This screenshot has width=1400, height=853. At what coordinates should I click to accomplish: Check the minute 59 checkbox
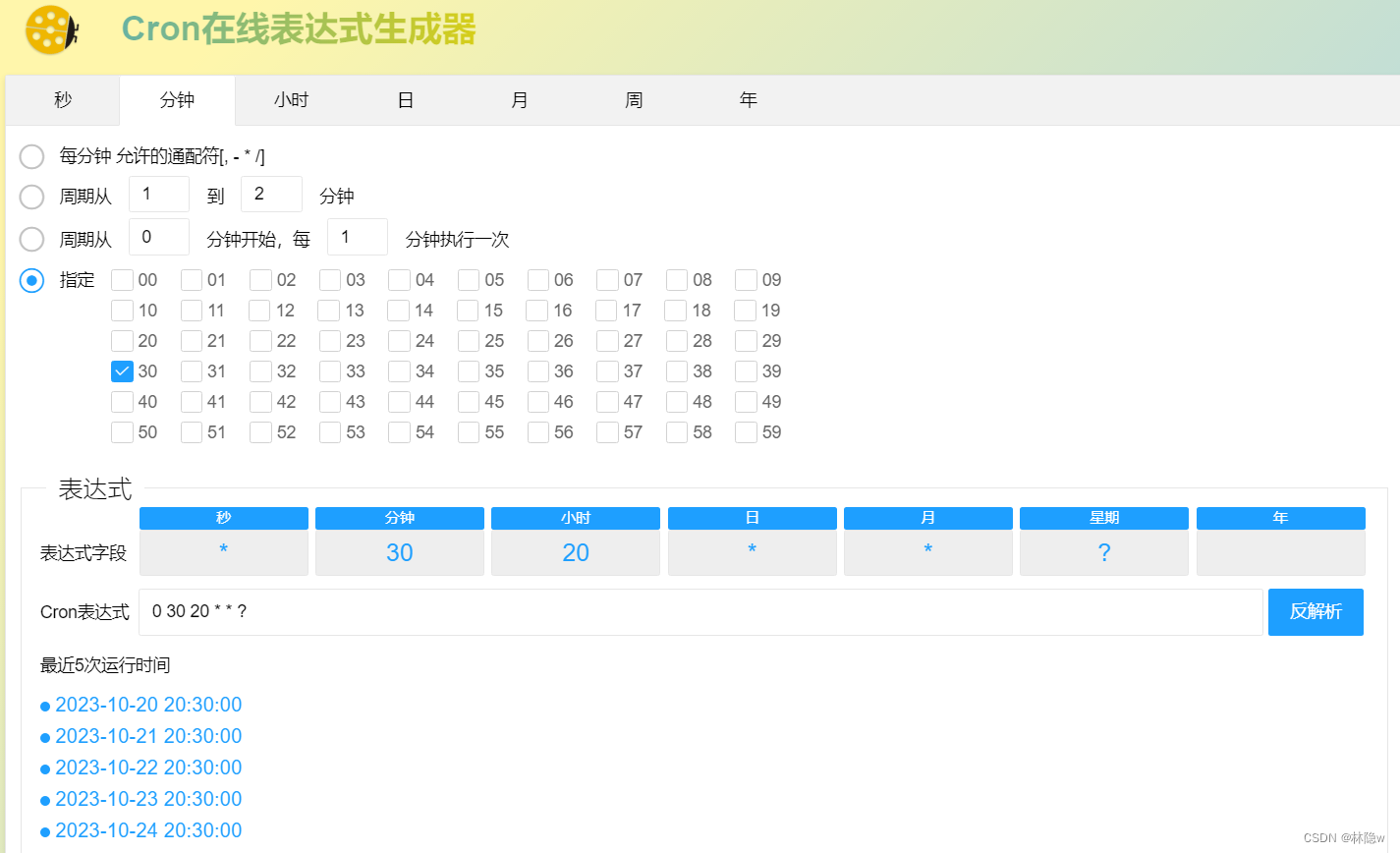[745, 431]
